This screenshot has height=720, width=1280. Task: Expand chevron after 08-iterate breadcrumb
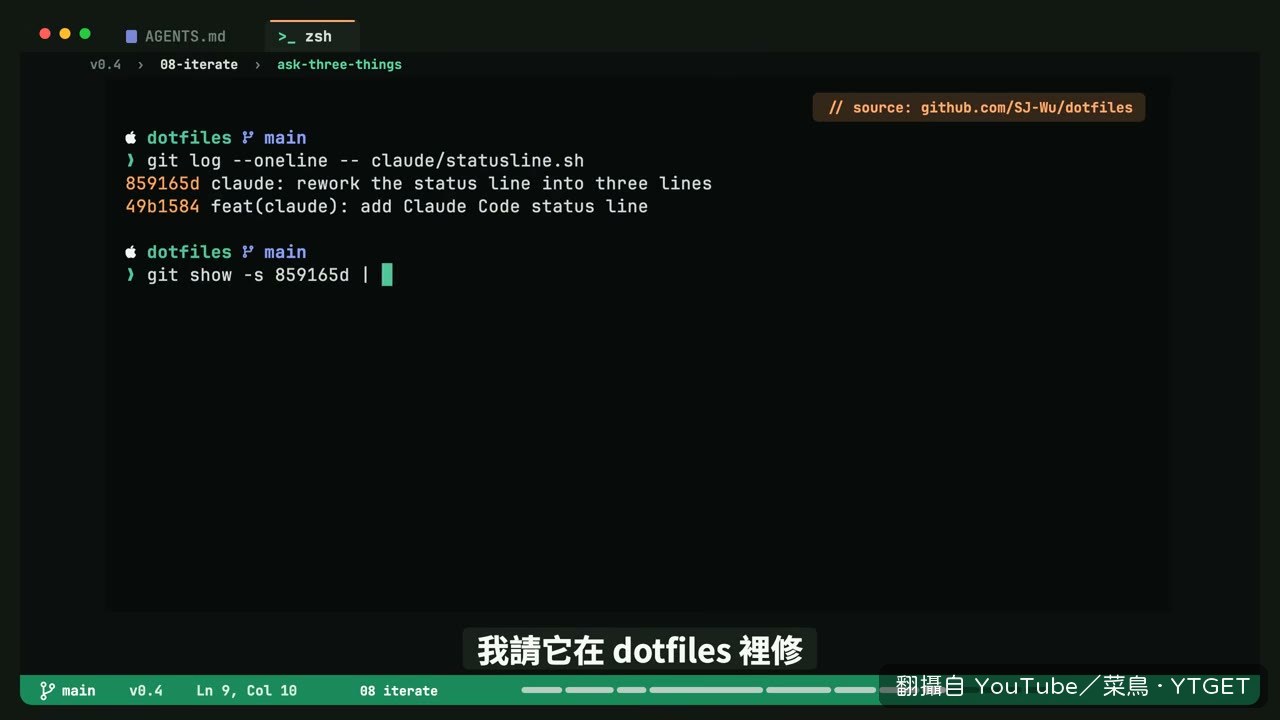click(257, 64)
